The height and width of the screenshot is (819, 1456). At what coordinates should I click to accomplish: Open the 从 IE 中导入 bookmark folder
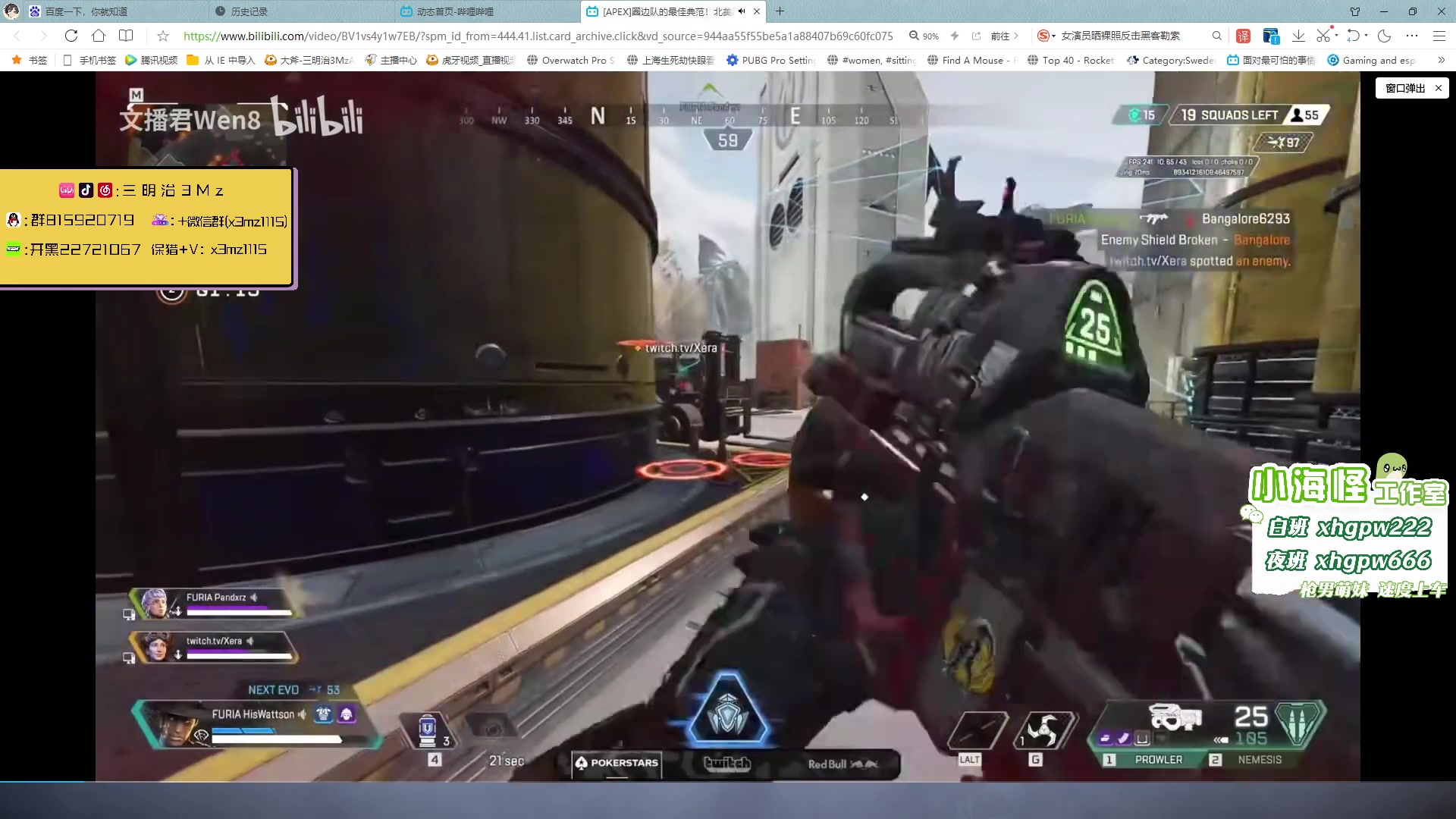tap(221, 60)
